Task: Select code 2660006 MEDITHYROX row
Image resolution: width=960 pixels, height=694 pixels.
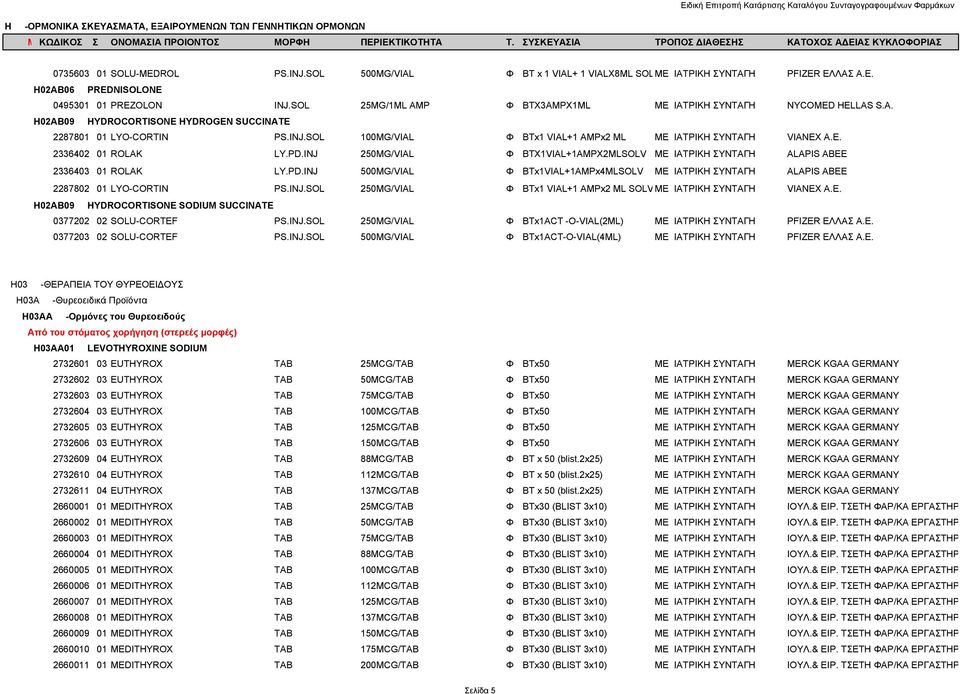Action: (506, 586)
